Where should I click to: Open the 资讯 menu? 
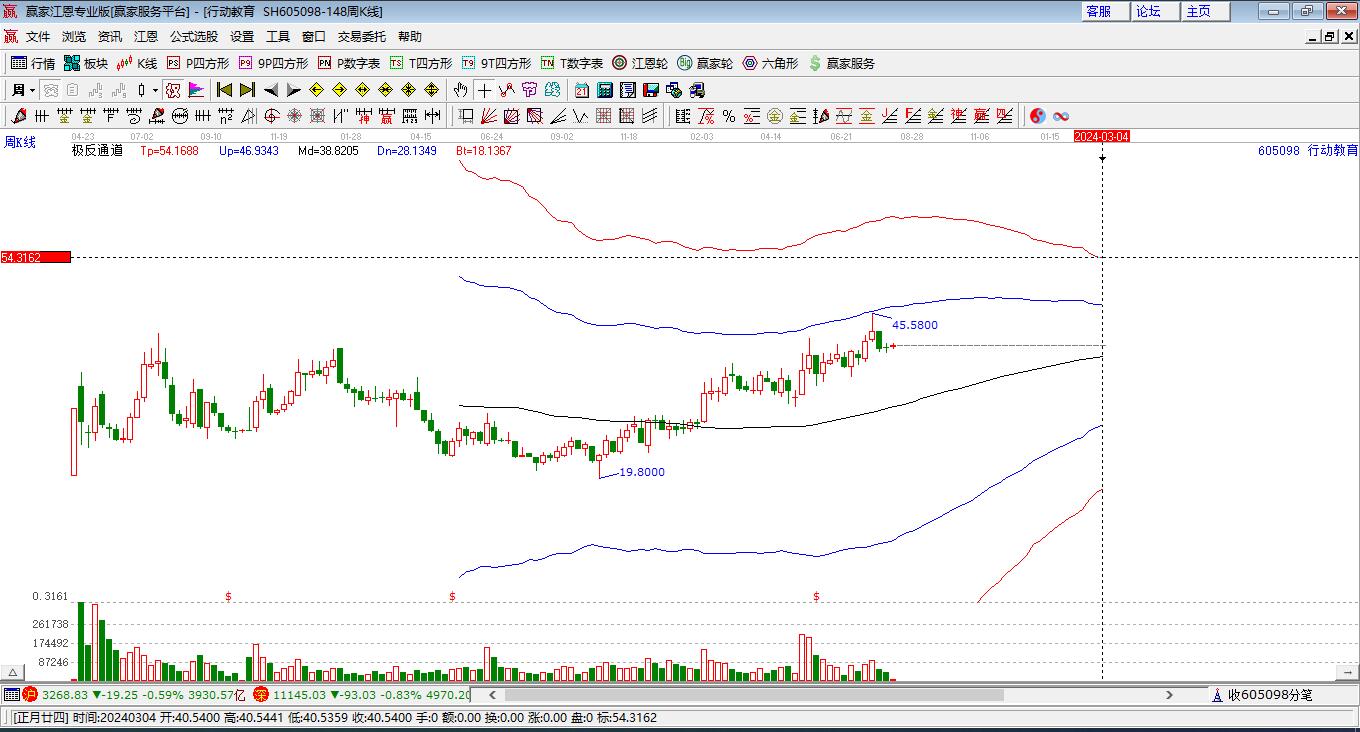[110, 36]
